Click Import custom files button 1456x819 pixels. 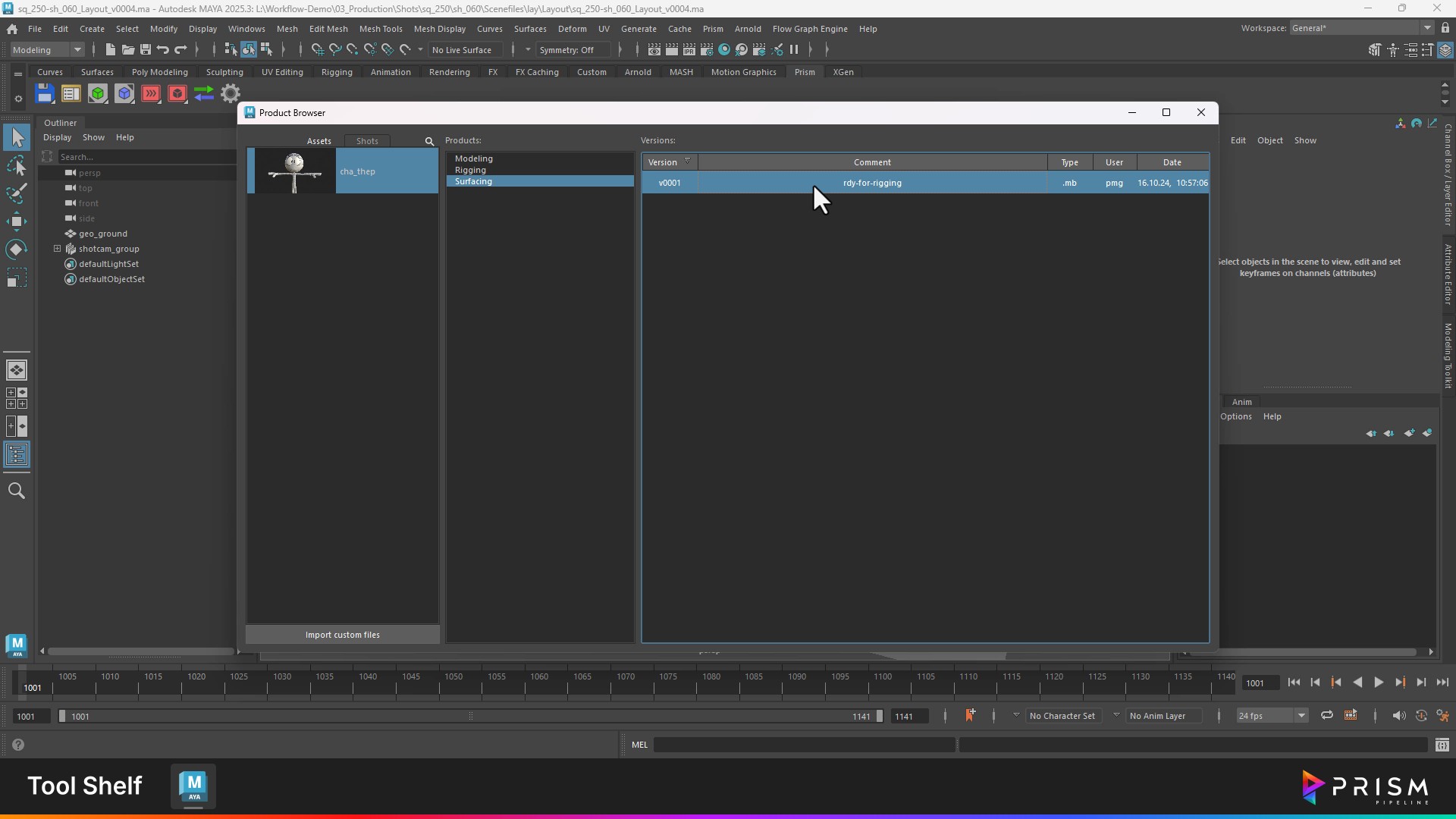click(343, 635)
